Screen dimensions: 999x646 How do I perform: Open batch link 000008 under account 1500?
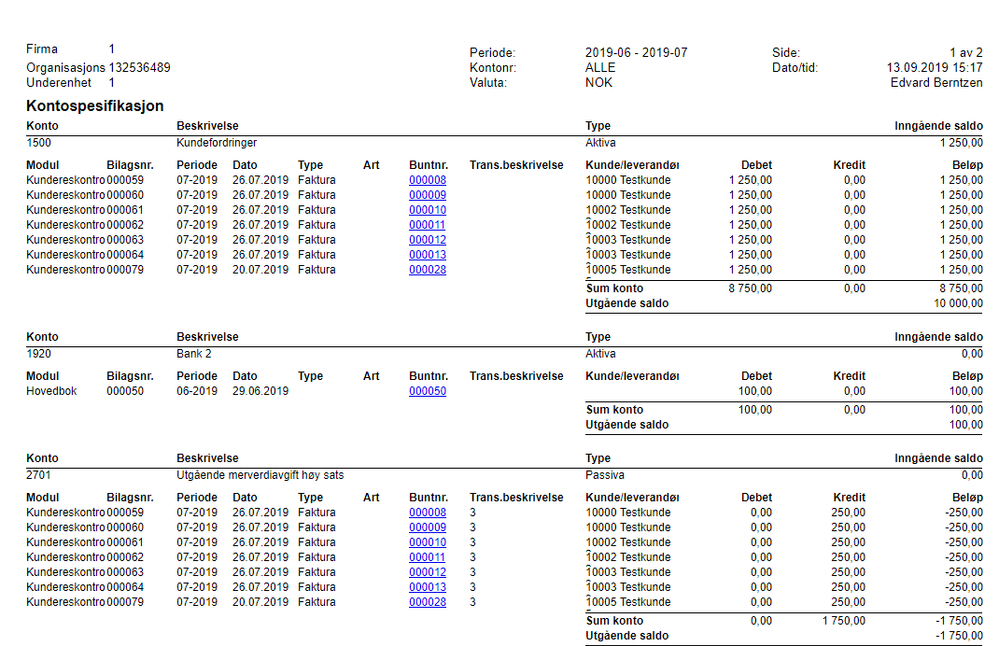428,180
